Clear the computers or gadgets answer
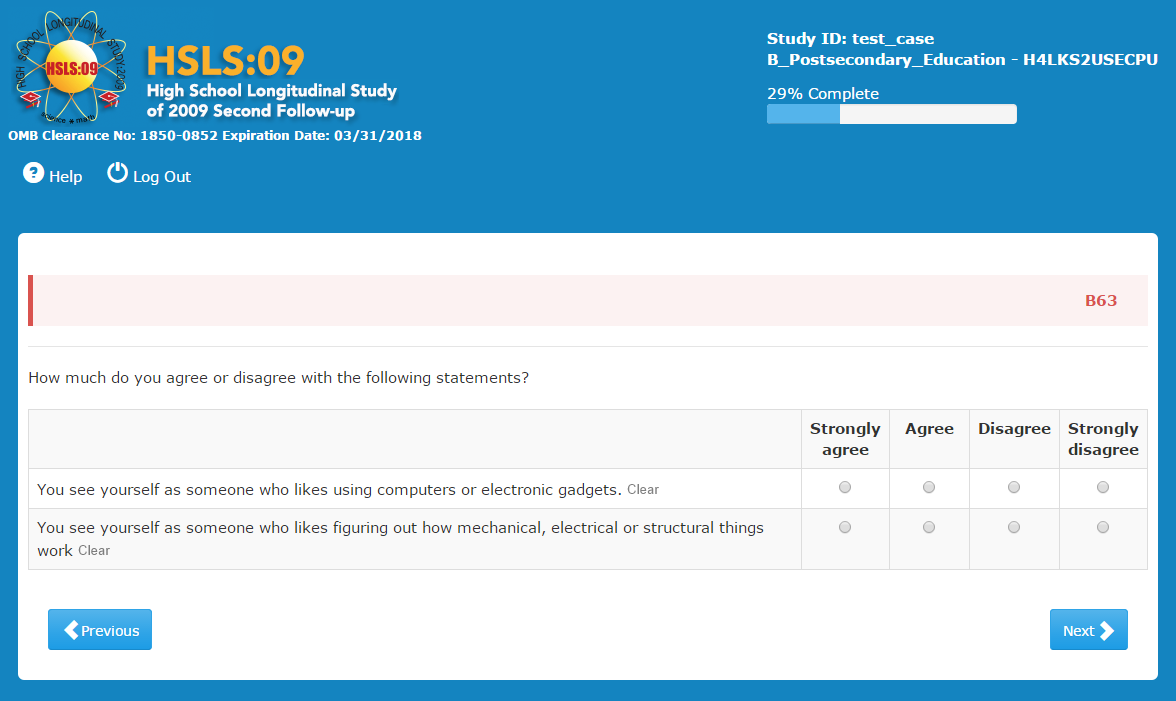The width and height of the screenshot is (1176, 701). pos(643,490)
